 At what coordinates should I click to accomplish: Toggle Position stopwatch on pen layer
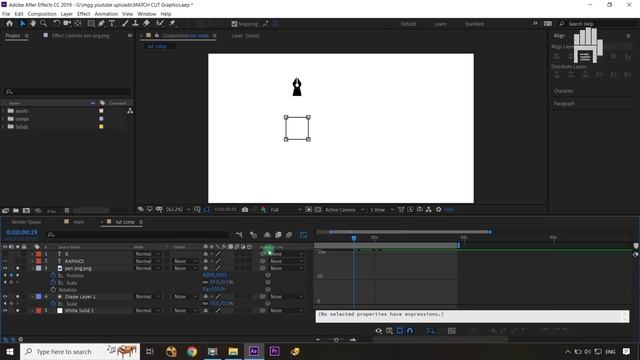[x=53, y=276]
